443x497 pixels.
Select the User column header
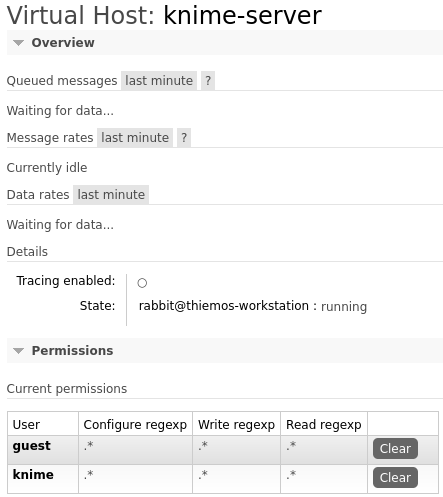pyautogui.click(x=26, y=425)
